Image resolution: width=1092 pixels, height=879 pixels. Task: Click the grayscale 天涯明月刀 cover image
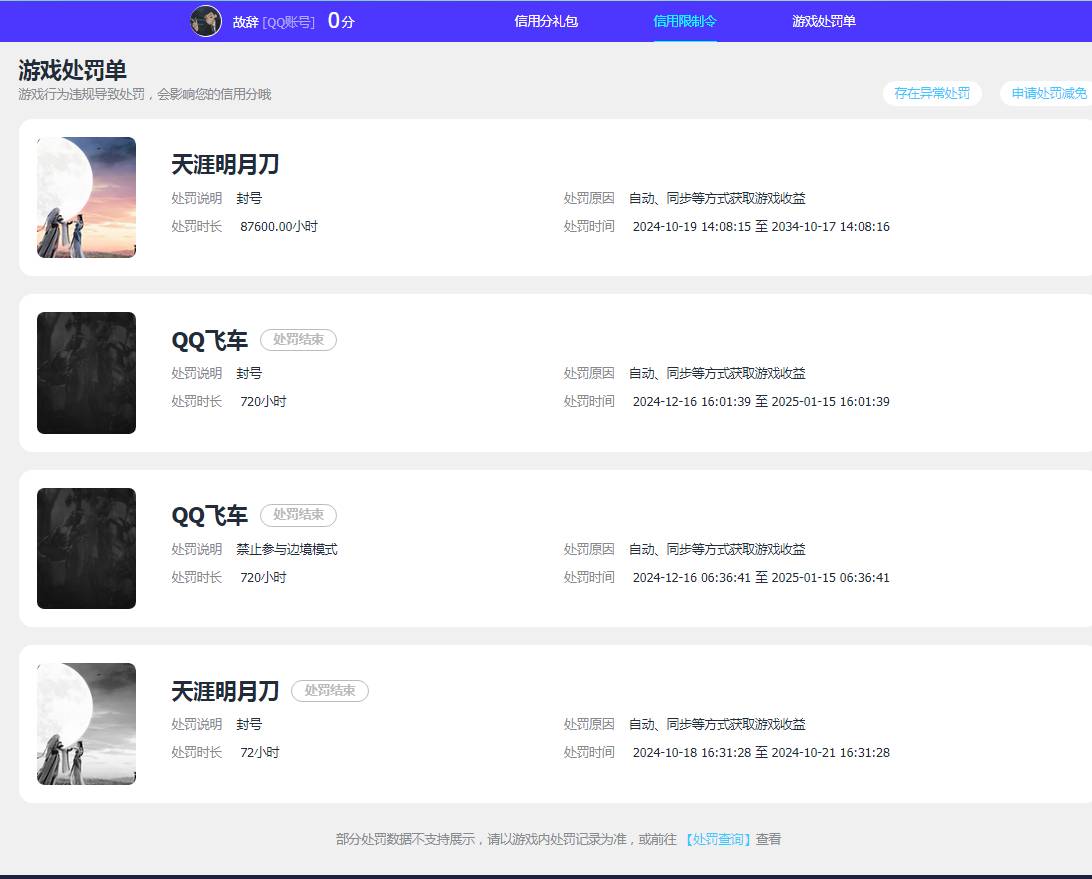coord(86,724)
